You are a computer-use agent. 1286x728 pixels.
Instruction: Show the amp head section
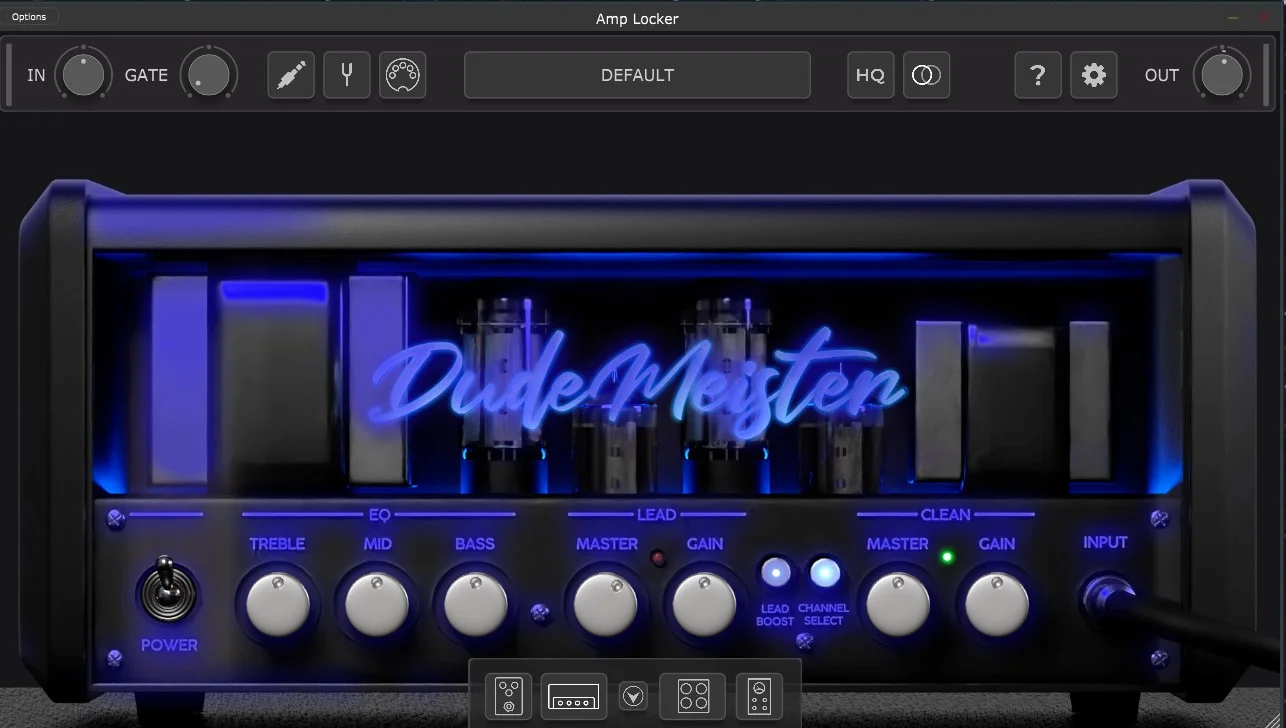(575, 695)
